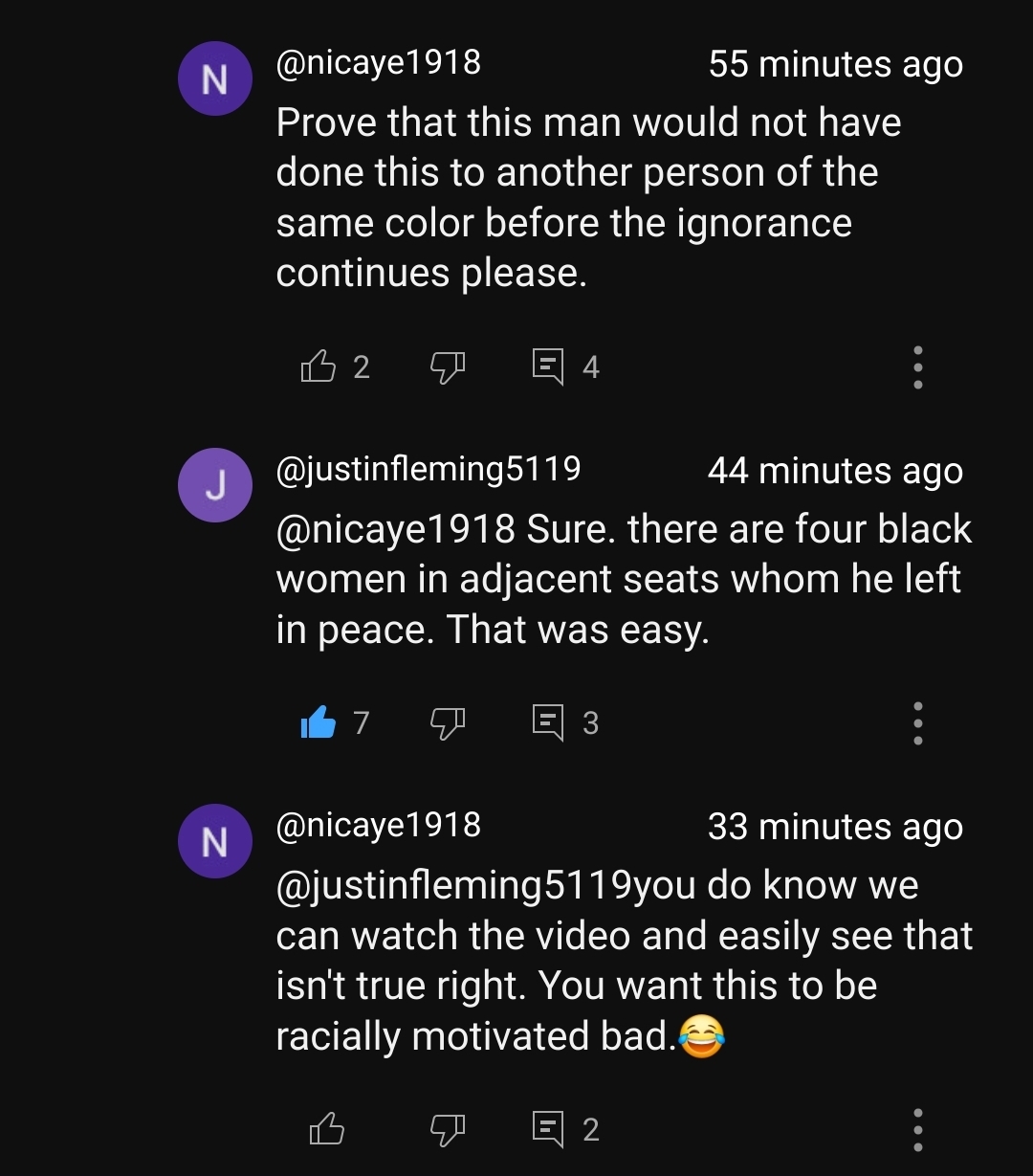Open three-dot menu on justinfleming5119's comment
Viewport: 1033px width, 1176px height.
917,722
